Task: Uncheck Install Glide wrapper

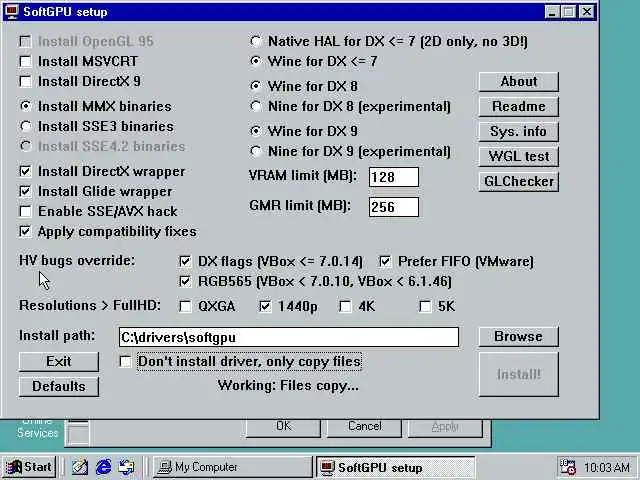Action: pyautogui.click(x=25, y=191)
